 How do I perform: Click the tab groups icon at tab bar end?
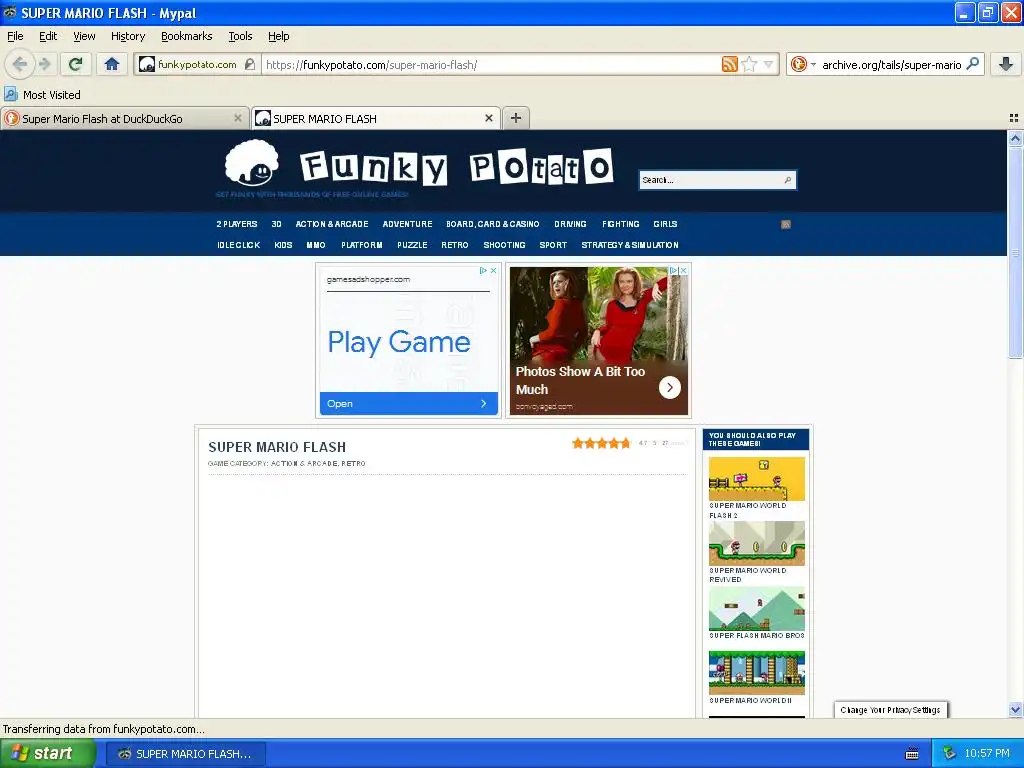point(1014,118)
